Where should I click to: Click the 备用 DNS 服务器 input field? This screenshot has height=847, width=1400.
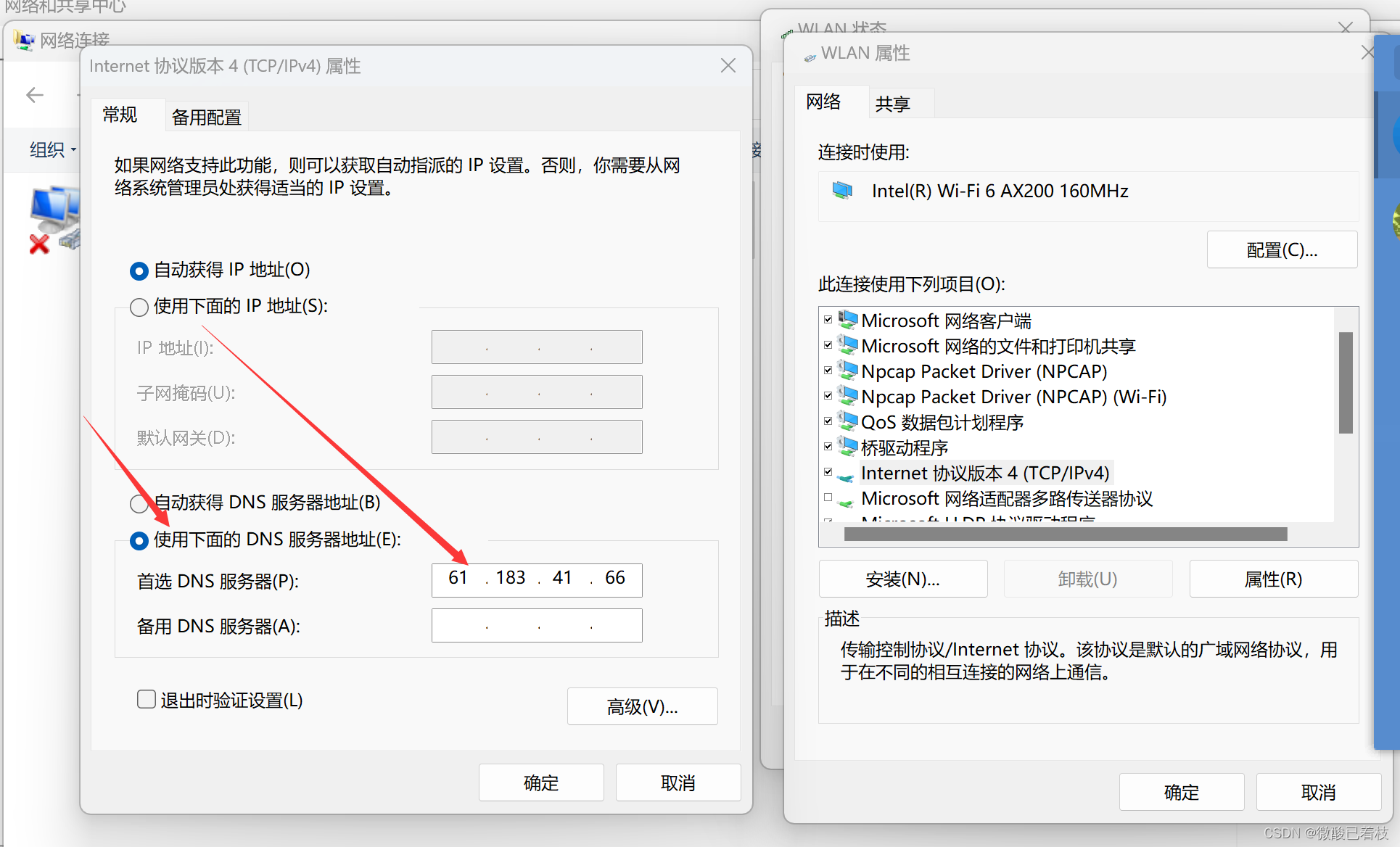(537, 625)
